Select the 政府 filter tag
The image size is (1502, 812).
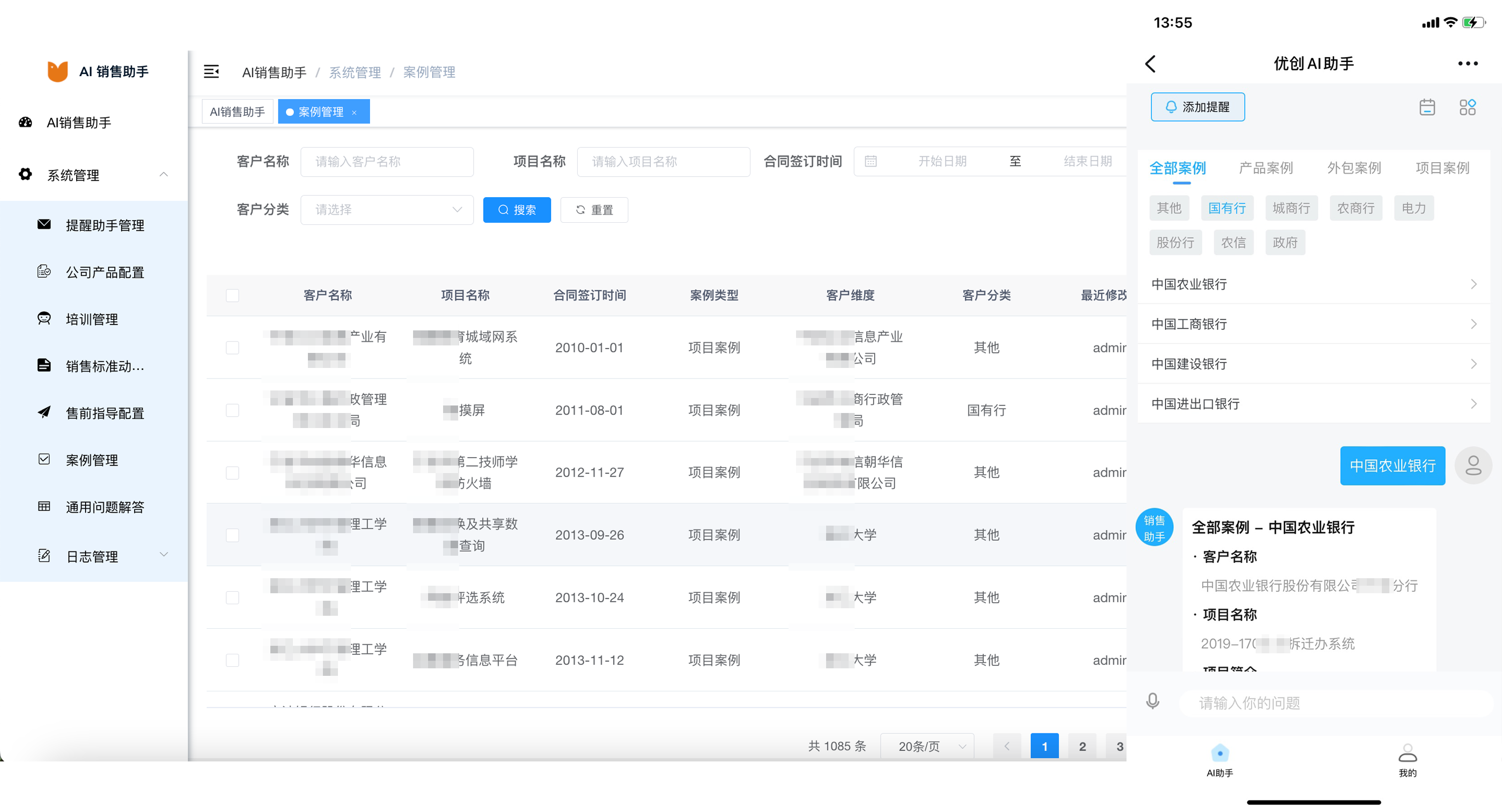pyautogui.click(x=1285, y=242)
